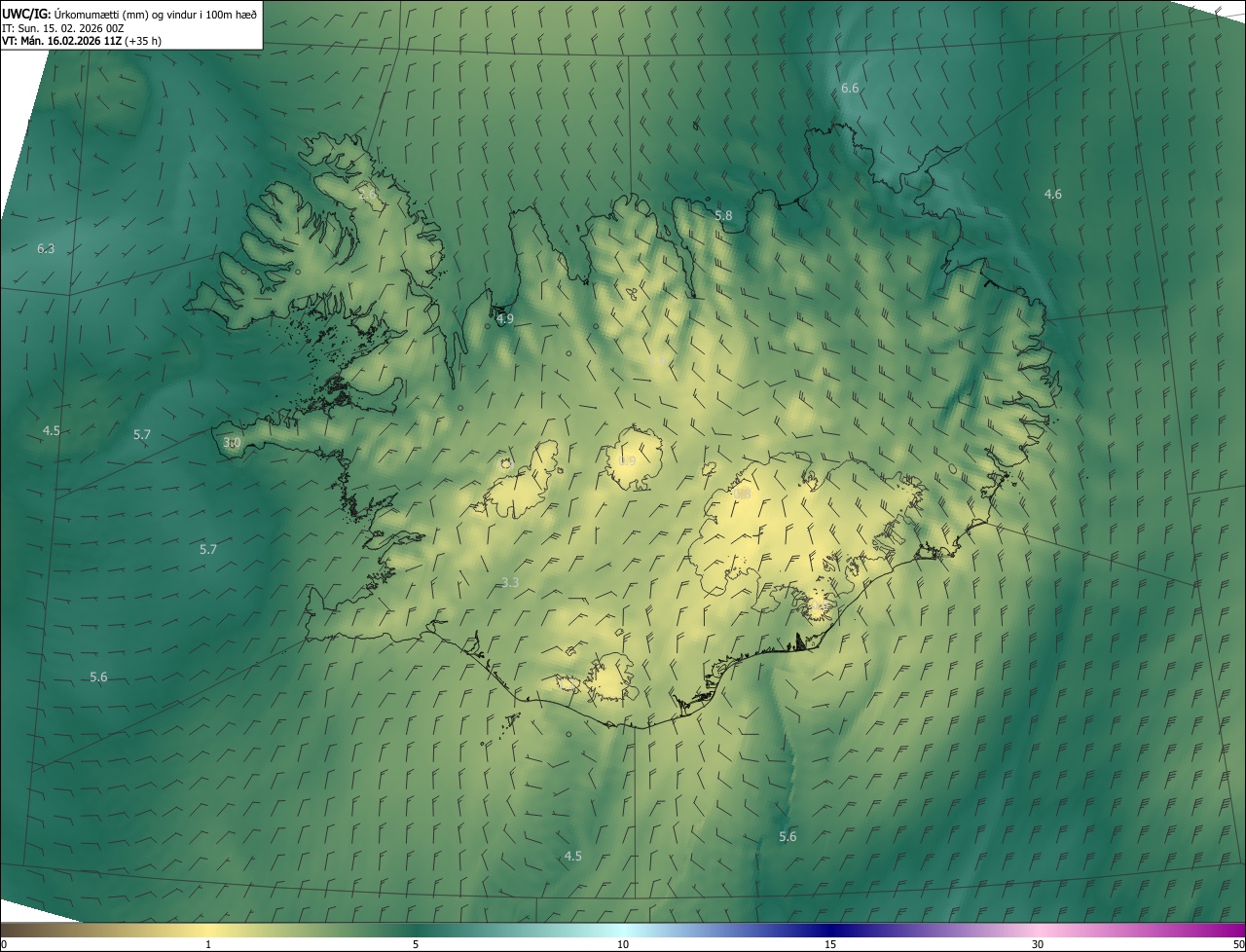The height and width of the screenshot is (952, 1246).
Task: Click the 4.6 value label over the sea
Action: 1053,195
